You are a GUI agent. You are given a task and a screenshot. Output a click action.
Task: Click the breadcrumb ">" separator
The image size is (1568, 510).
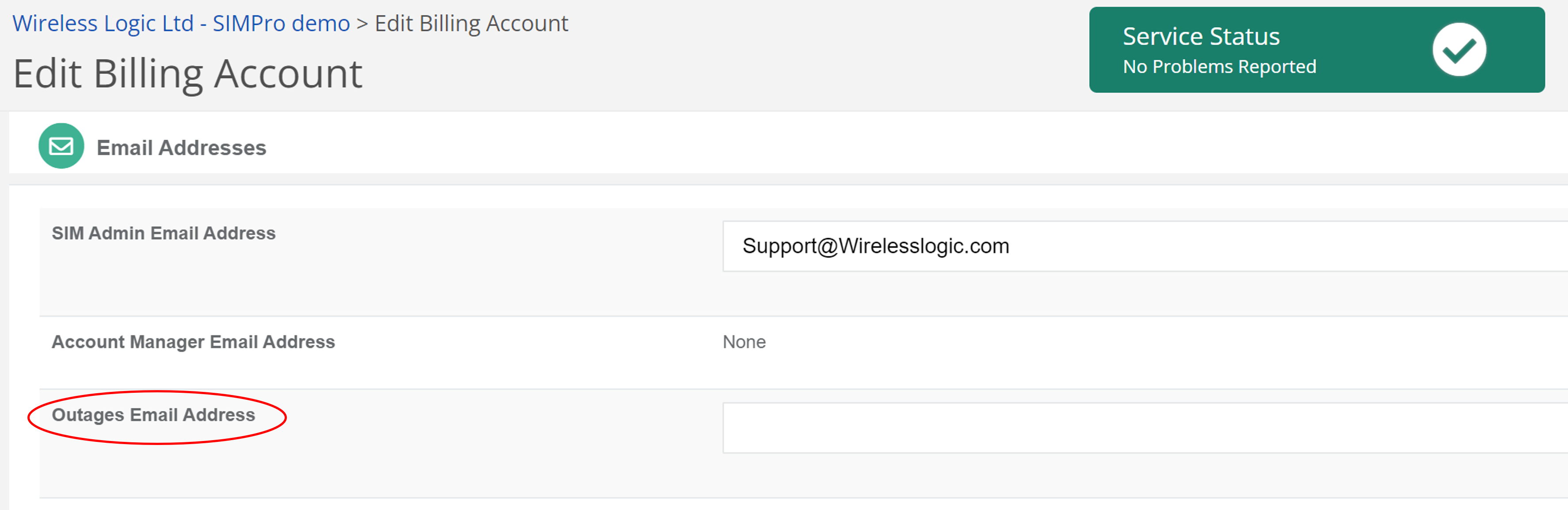click(362, 24)
